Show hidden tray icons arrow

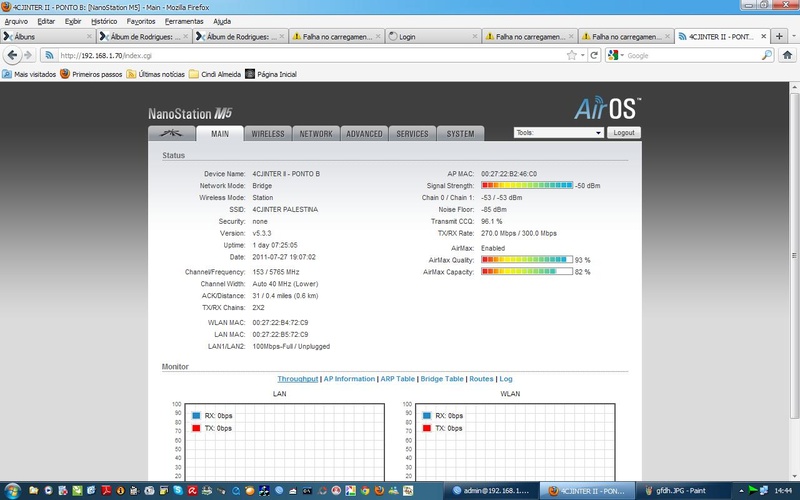pos(741,491)
